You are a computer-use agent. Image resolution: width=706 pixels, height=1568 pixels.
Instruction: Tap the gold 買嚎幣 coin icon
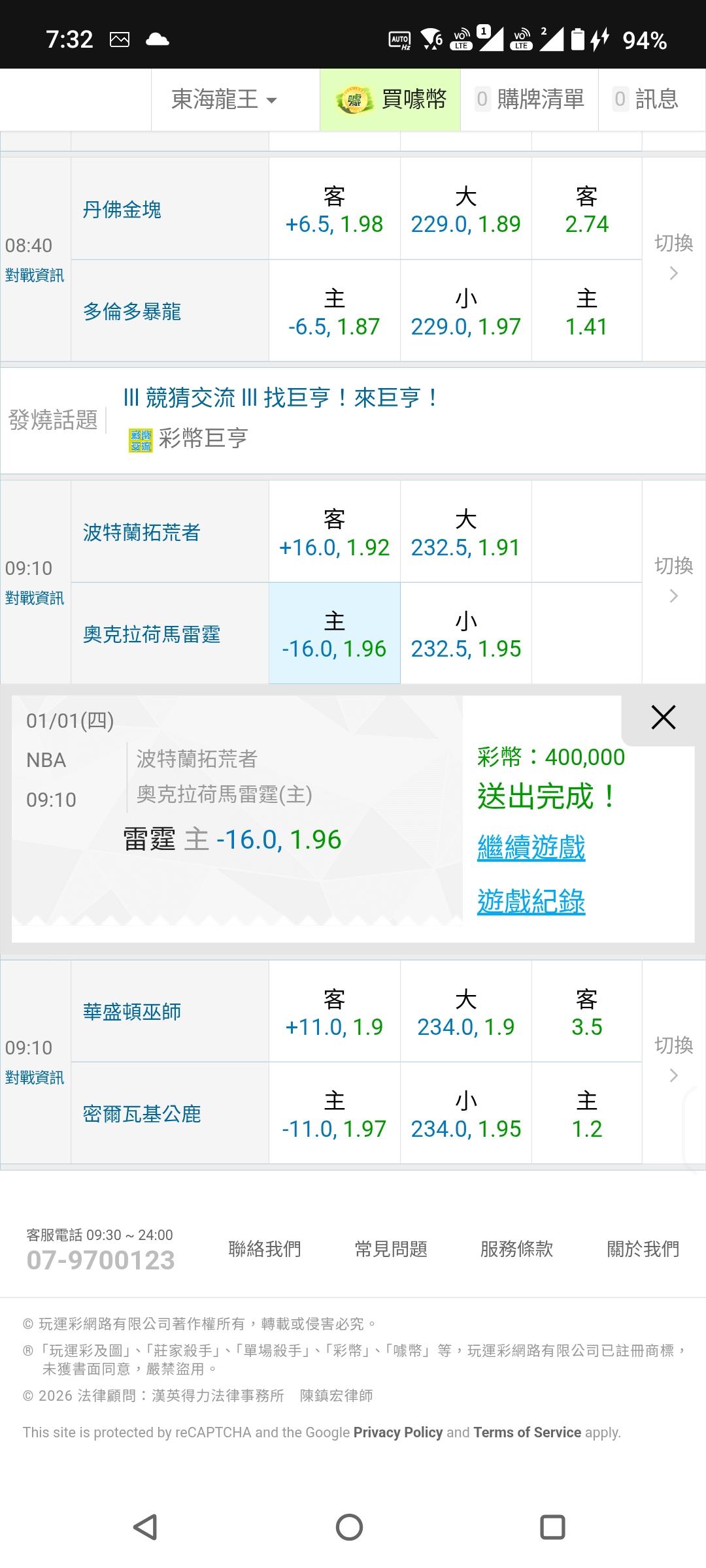tap(354, 100)
